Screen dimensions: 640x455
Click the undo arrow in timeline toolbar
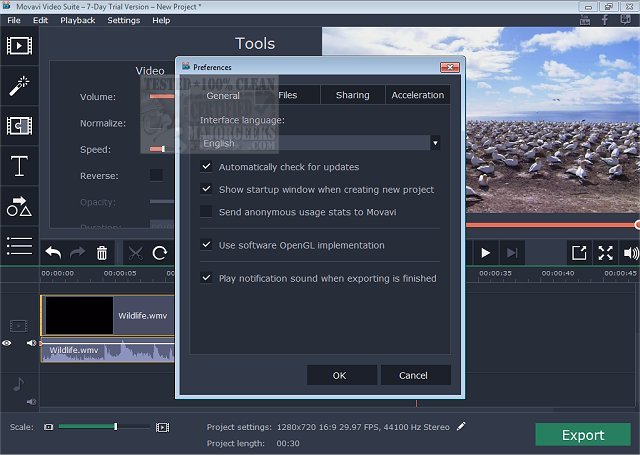53,253
